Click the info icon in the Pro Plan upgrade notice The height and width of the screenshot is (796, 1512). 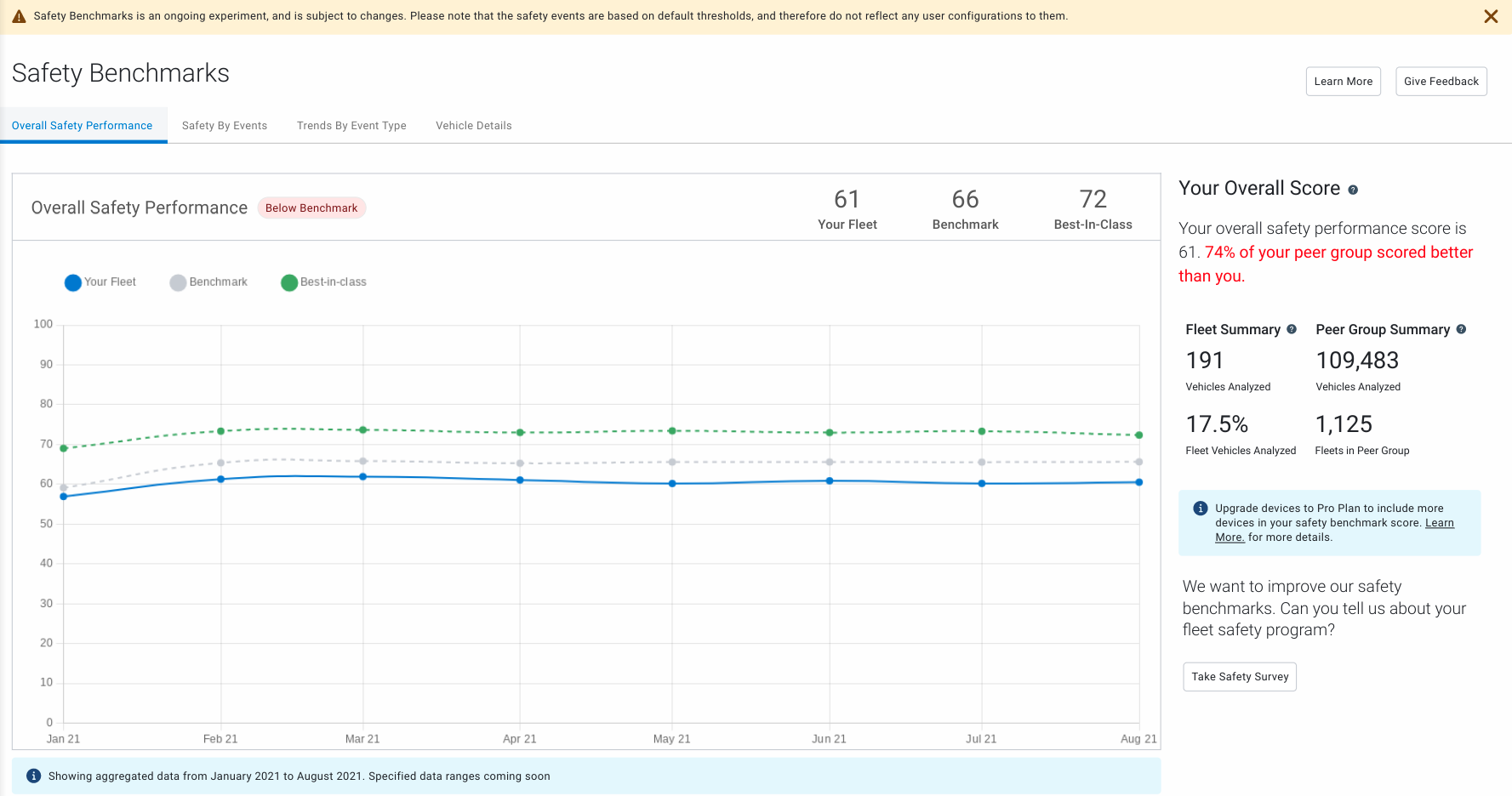[x=1201, y=508]
